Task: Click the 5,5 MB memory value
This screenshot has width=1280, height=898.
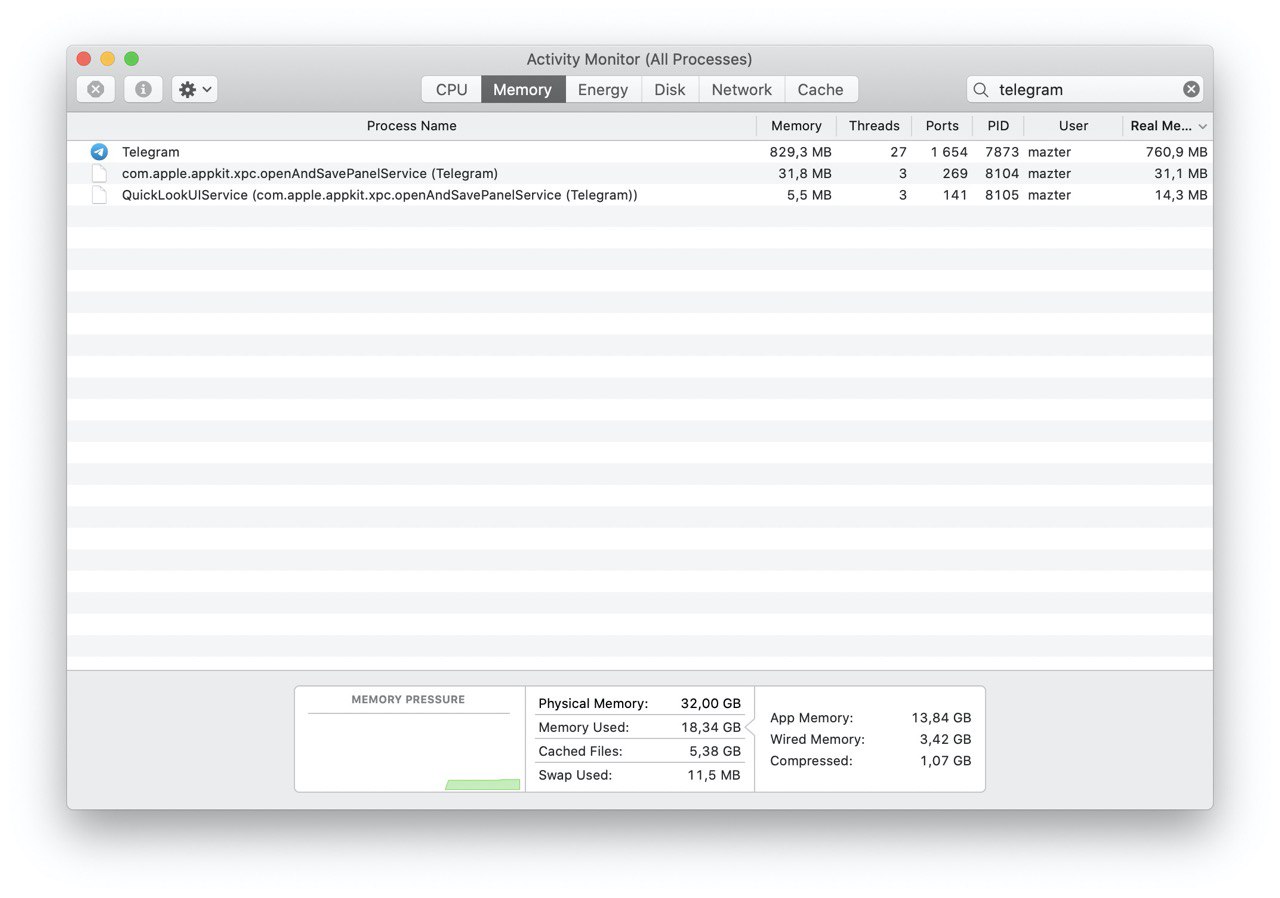Action: (x=809, y=195)
